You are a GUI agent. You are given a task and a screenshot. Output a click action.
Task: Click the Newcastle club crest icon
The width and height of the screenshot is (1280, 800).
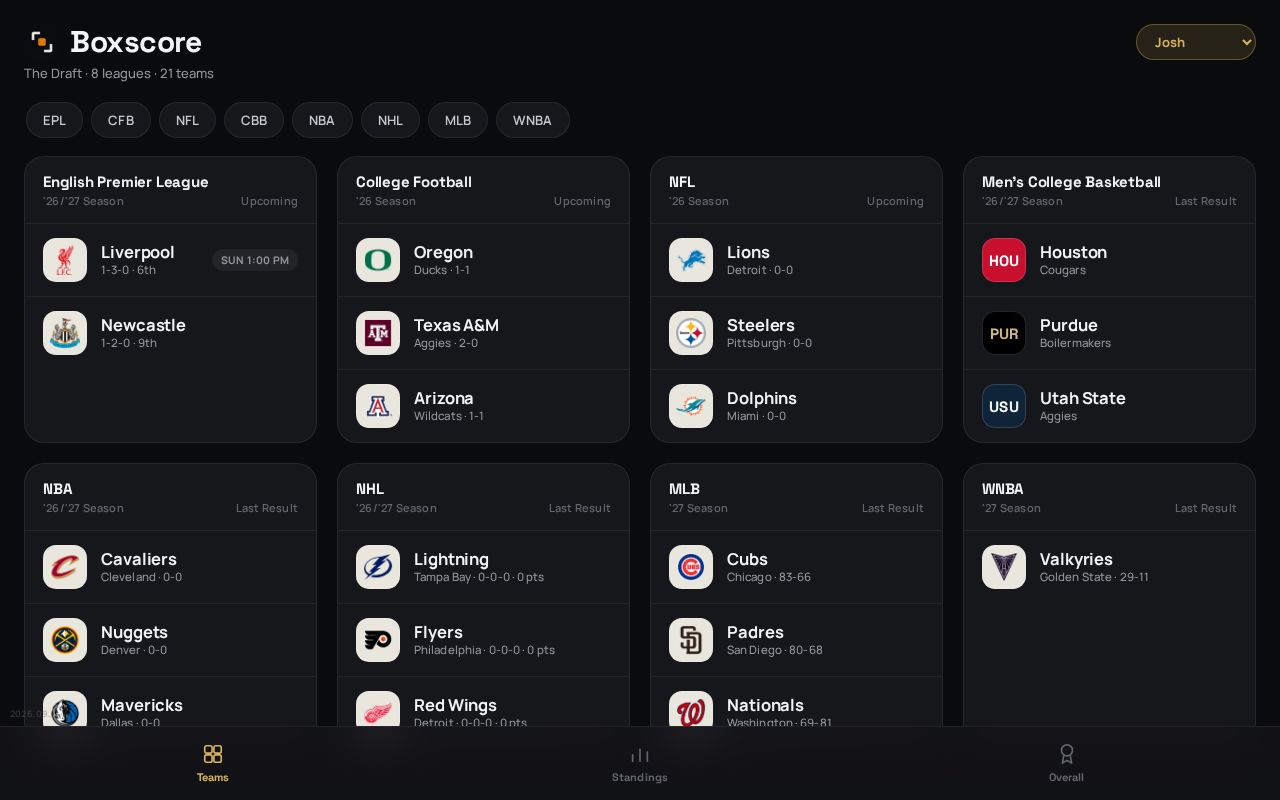pos(65,333)
